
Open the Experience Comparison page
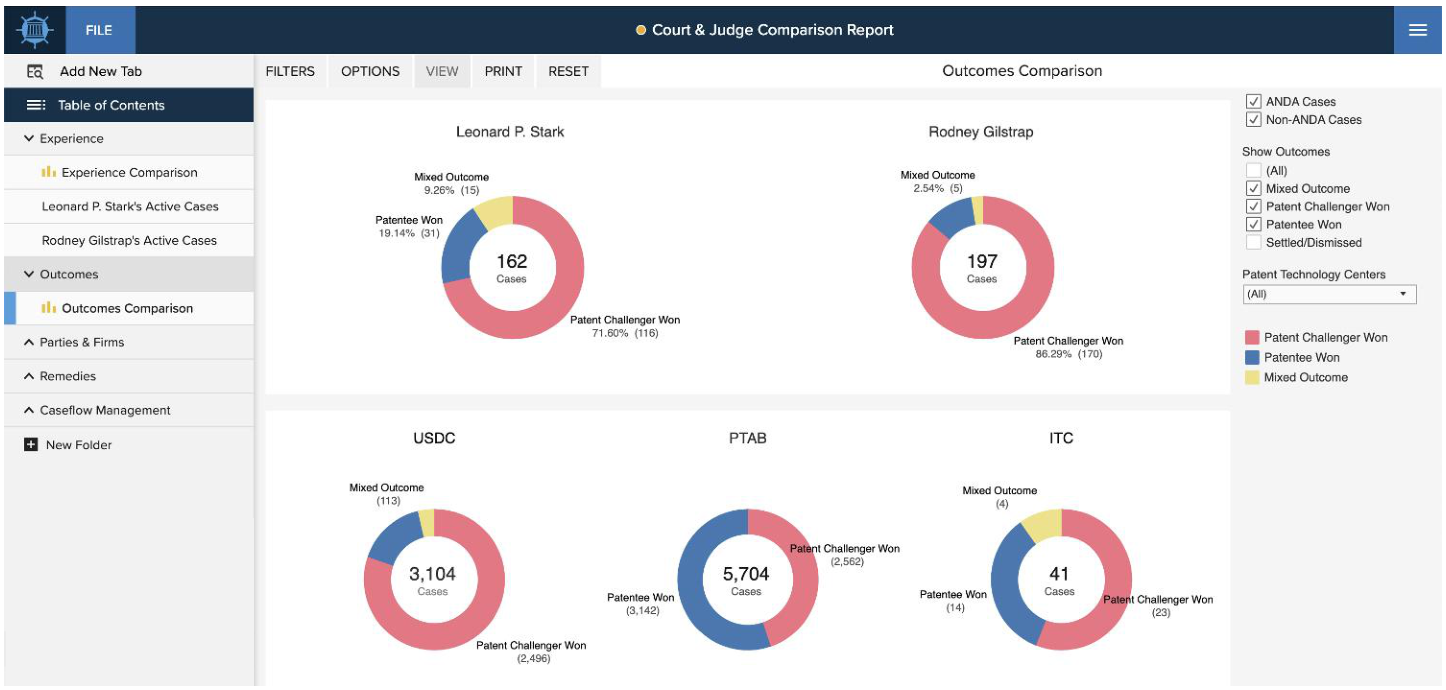tap(128, 172)
